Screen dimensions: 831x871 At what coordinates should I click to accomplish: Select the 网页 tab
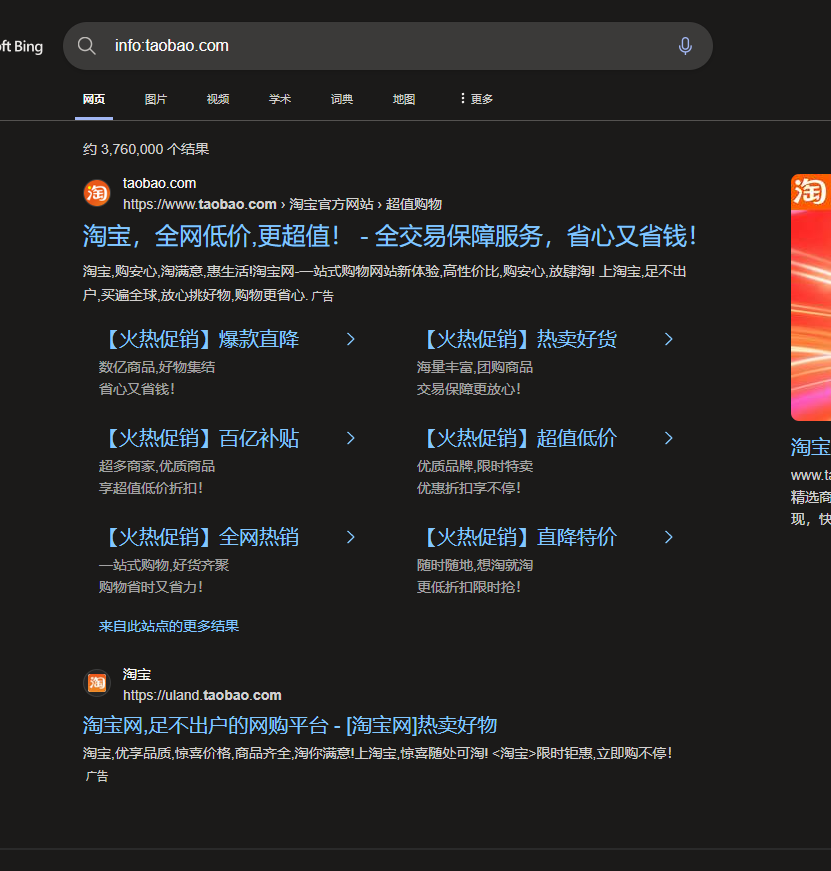tap(94, 99)
